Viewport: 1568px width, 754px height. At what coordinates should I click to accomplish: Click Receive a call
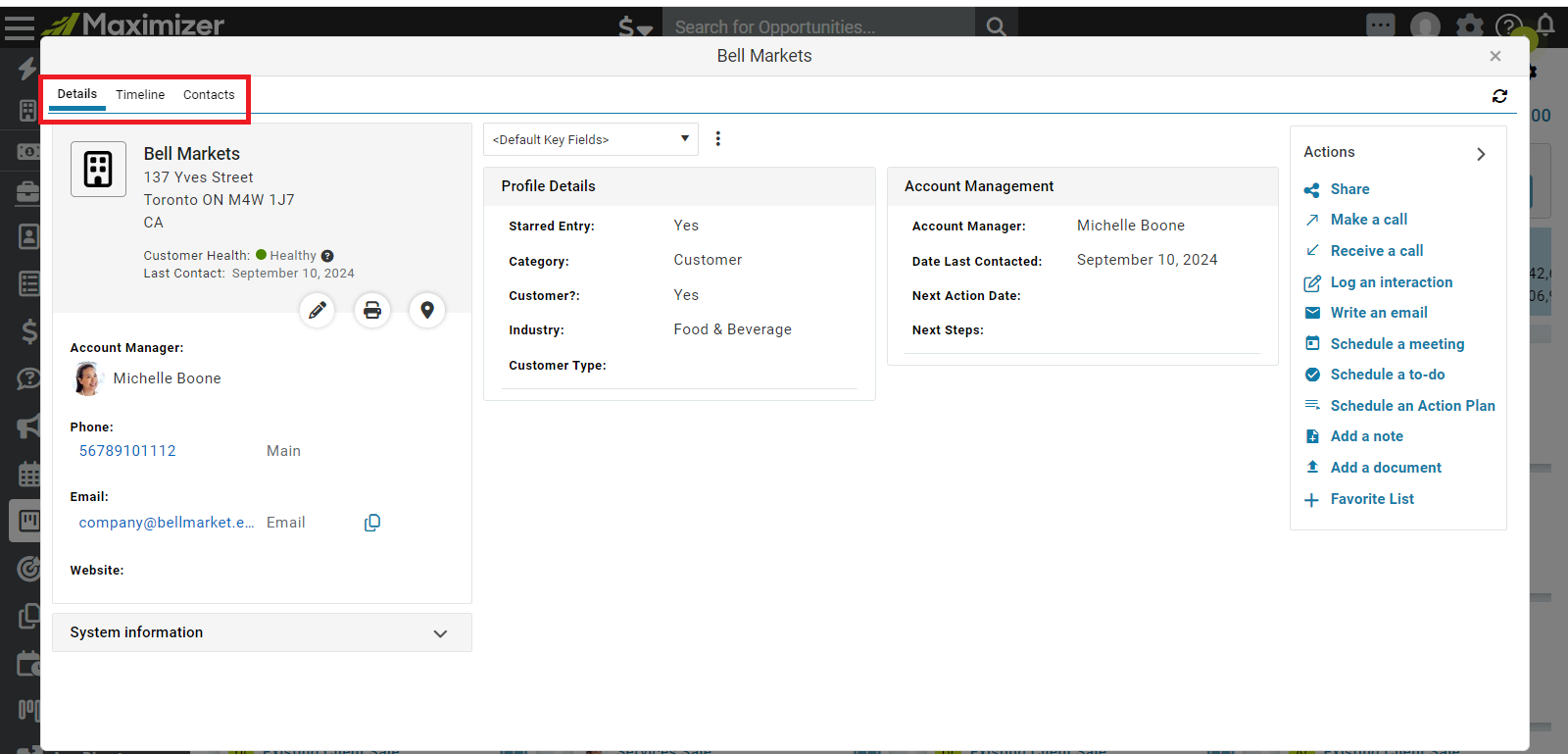(1376, 251)
